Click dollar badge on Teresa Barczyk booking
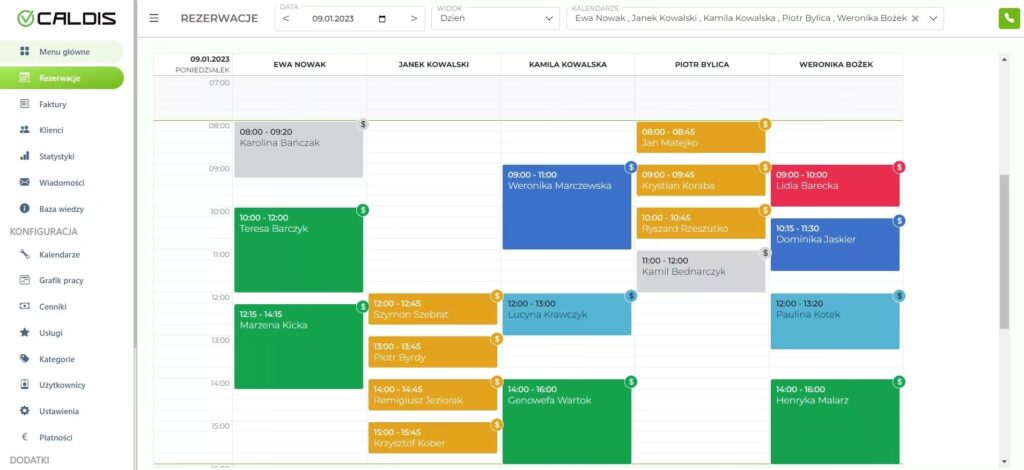Image resolution: width=1024 pixels, height=470 pixels. pyautogui.click(x=363, y=210)
